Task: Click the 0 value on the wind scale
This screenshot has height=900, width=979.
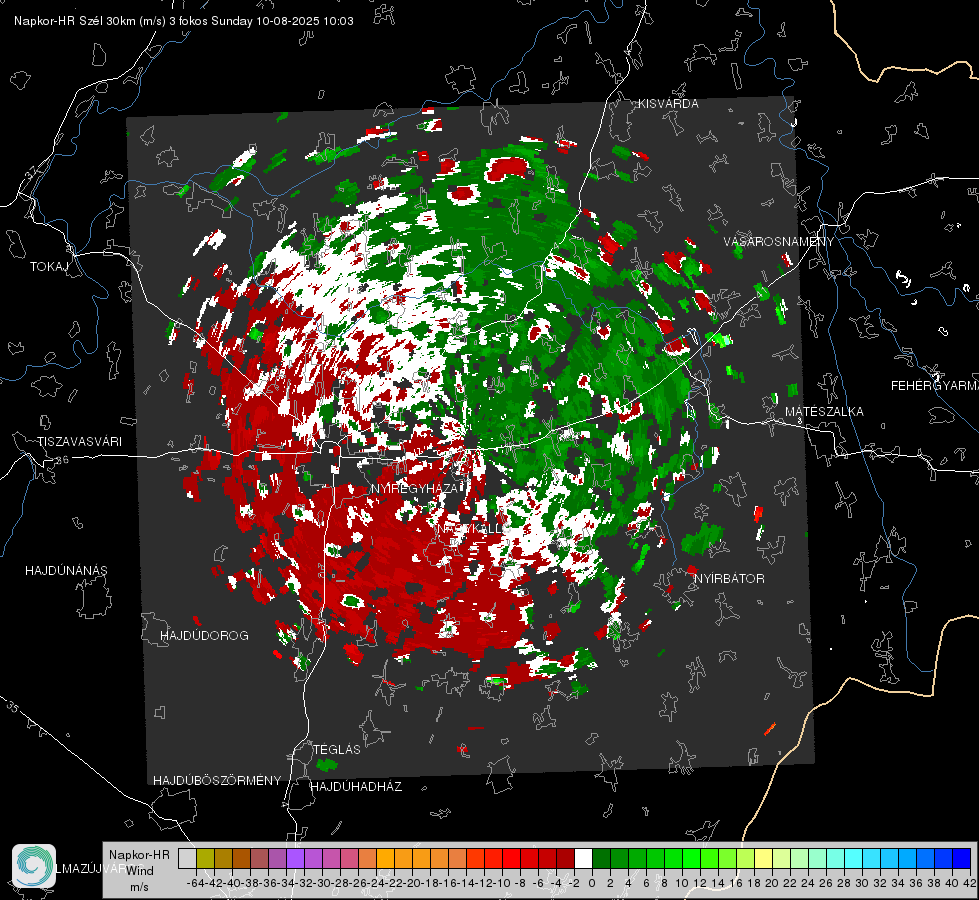Action: (592, 883)
